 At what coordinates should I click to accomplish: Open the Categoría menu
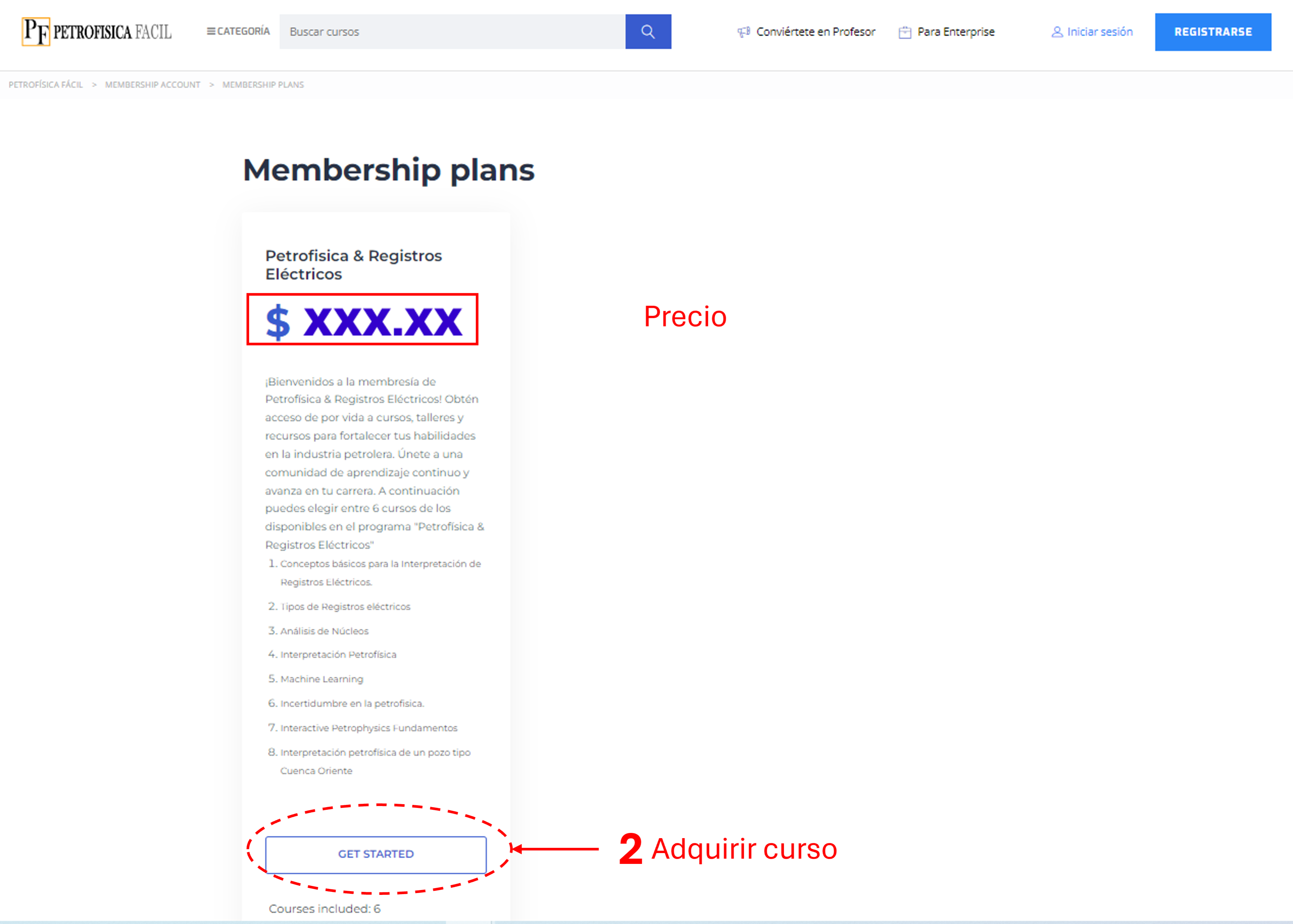tap(238, 31)
